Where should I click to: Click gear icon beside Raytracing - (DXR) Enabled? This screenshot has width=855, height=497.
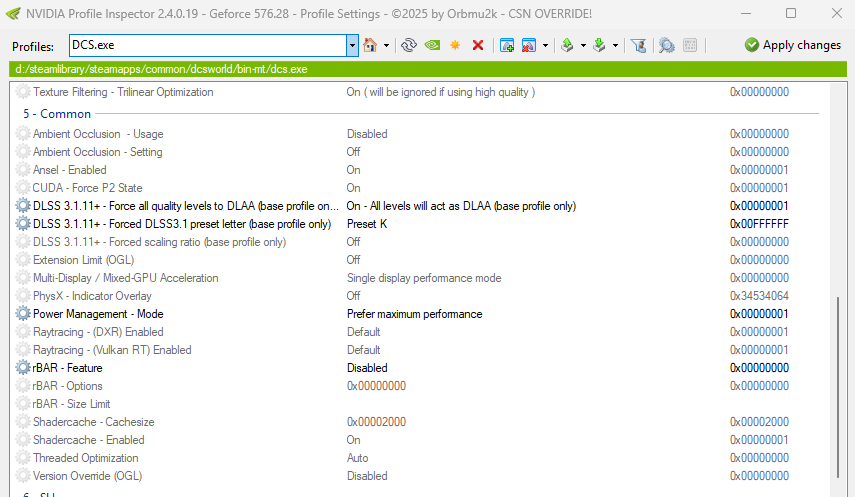(x=23, y=332)
